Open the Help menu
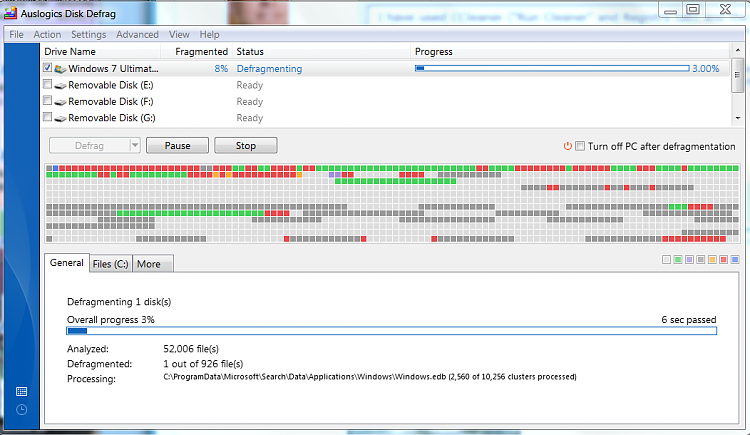Image resolution: width=750 pixels, height=435 pixels. tap(210, 34)
